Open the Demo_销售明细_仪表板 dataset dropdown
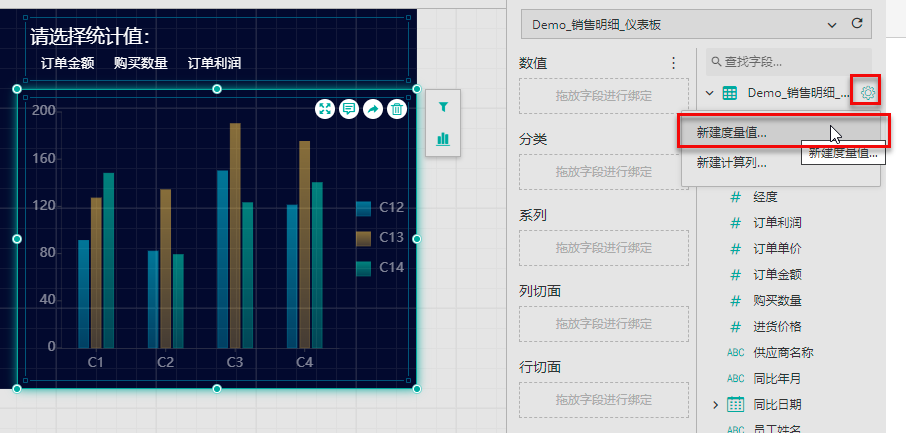 click(x=684, y=24)
